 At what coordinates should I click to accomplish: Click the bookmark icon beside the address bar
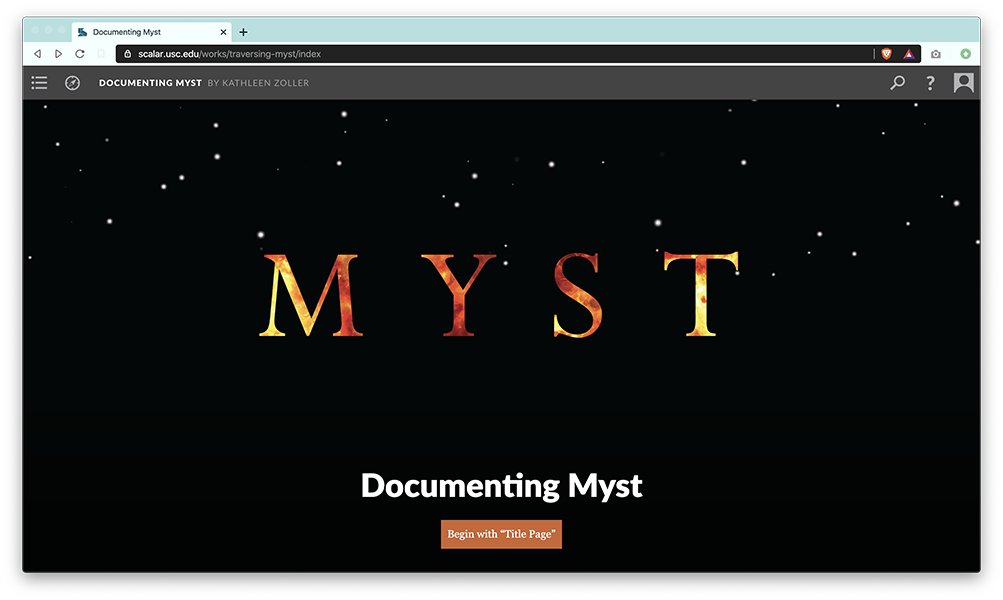click(101, 54)
